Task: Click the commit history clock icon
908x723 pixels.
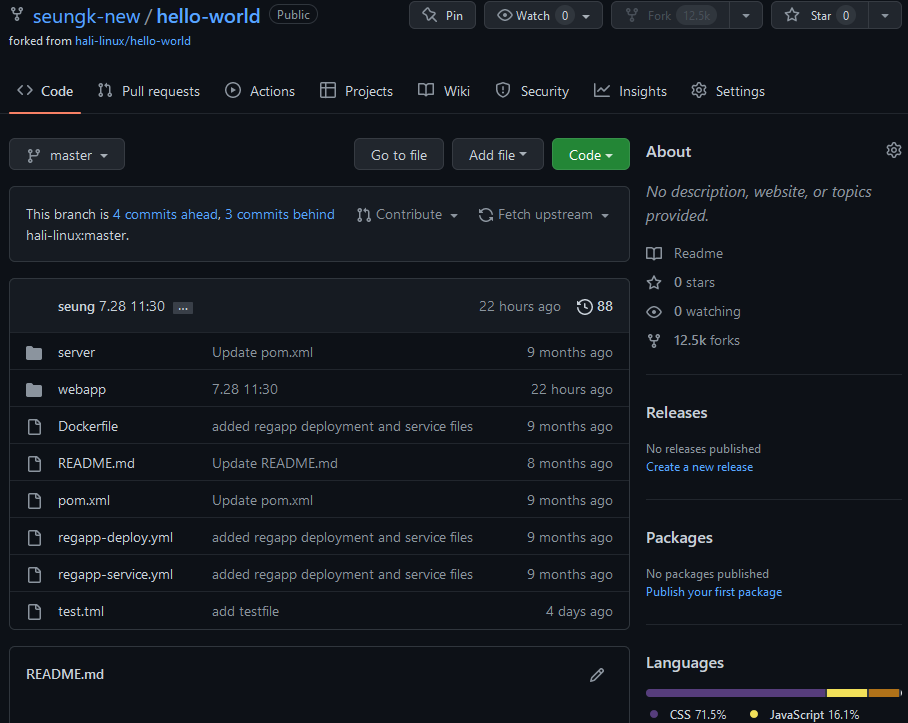Action: [x=584, y=306]
